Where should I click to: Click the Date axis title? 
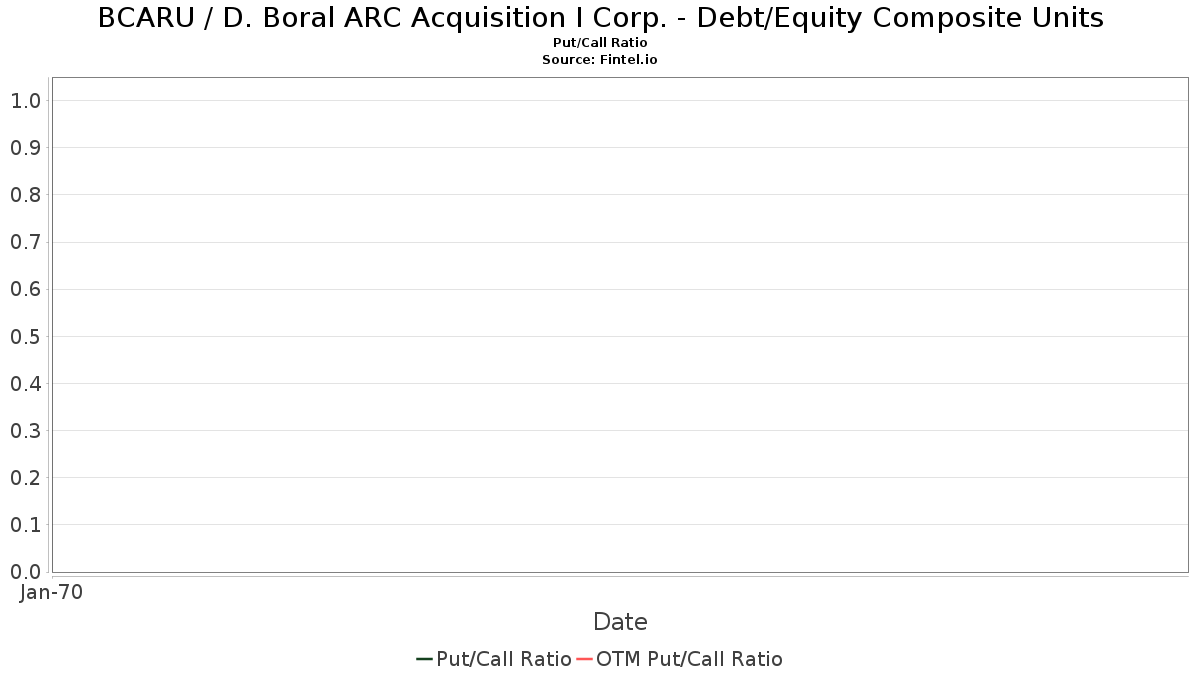[620, 622]
